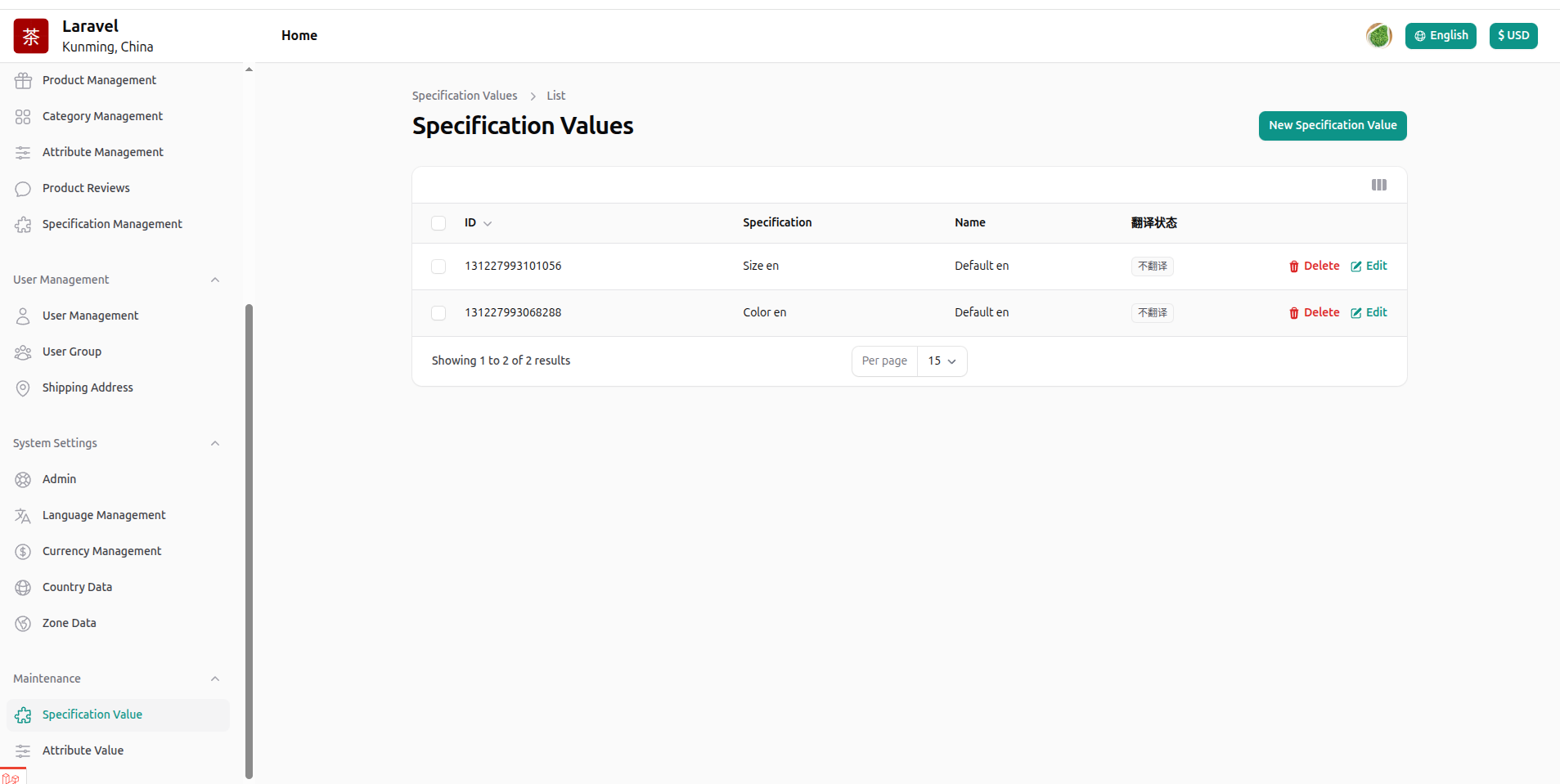Click the toggle columns icon
Image resolution: width=1560 pixels, height=784 pixels.
click(x=1379, y=185)
